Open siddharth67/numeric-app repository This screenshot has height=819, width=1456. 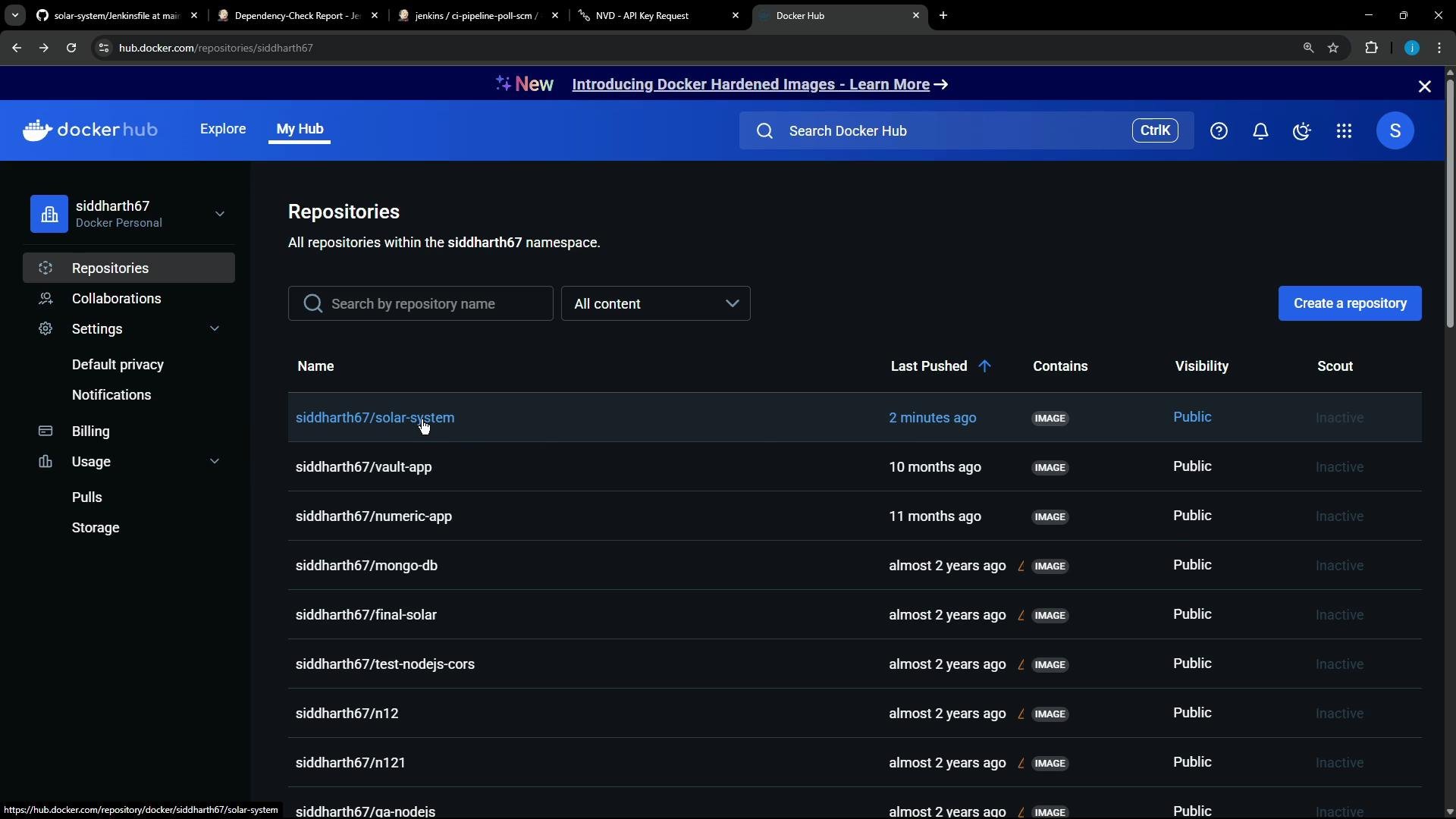(373, 516)
